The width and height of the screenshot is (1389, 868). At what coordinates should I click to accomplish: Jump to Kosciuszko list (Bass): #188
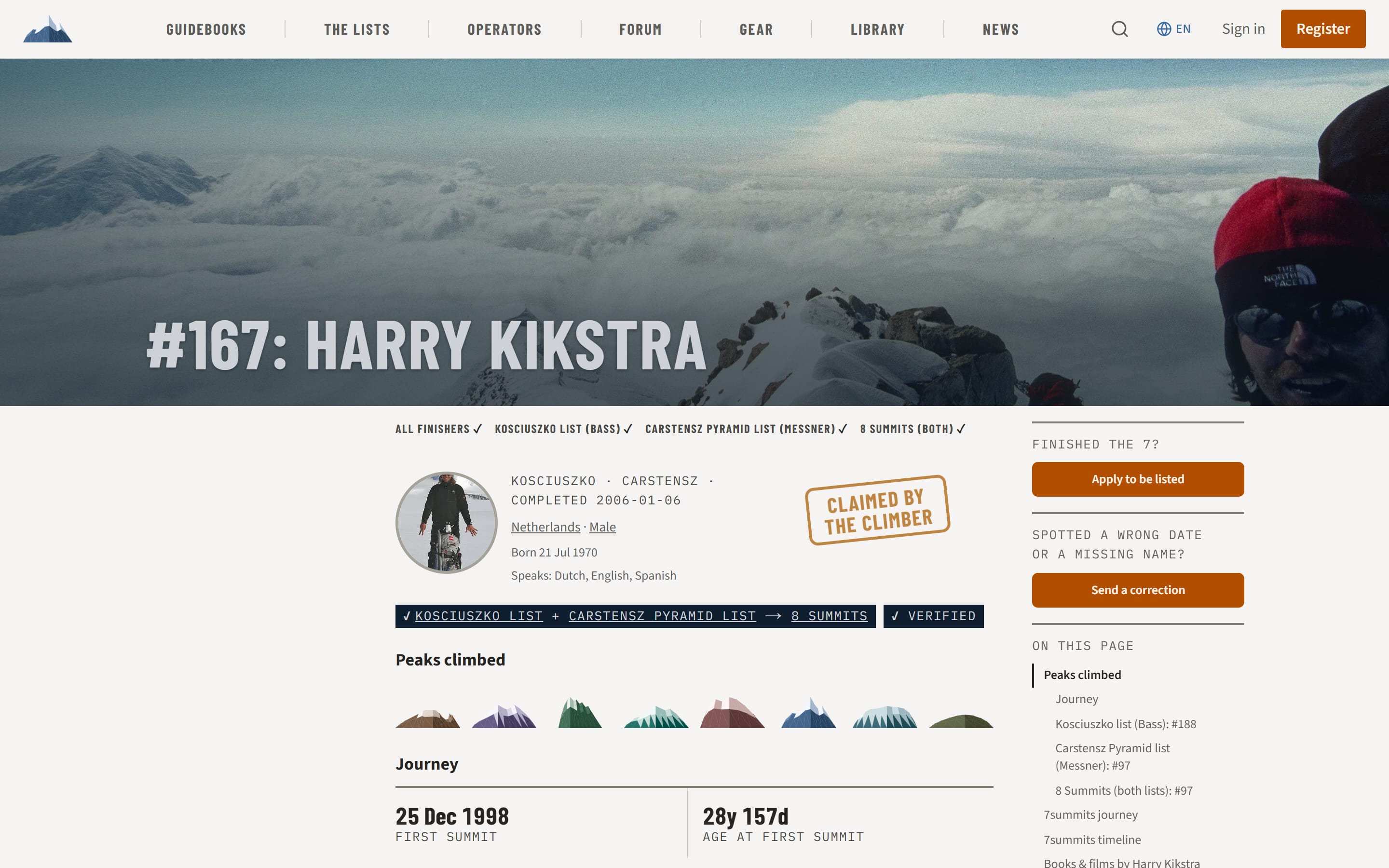point(1126,724)
